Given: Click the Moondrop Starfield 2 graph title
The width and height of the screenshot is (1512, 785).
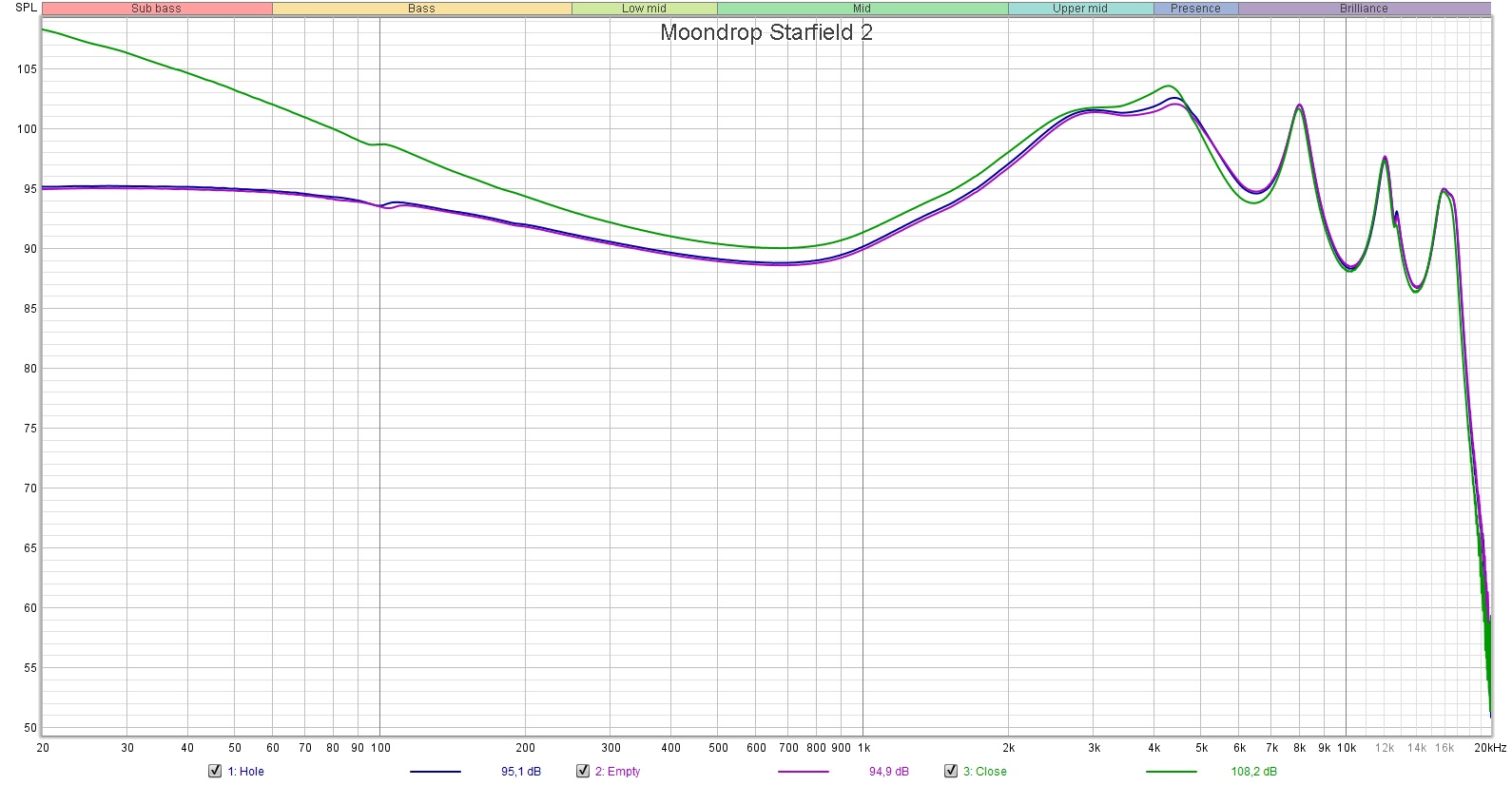Looking at the screenshot, I should pos(766,32).
